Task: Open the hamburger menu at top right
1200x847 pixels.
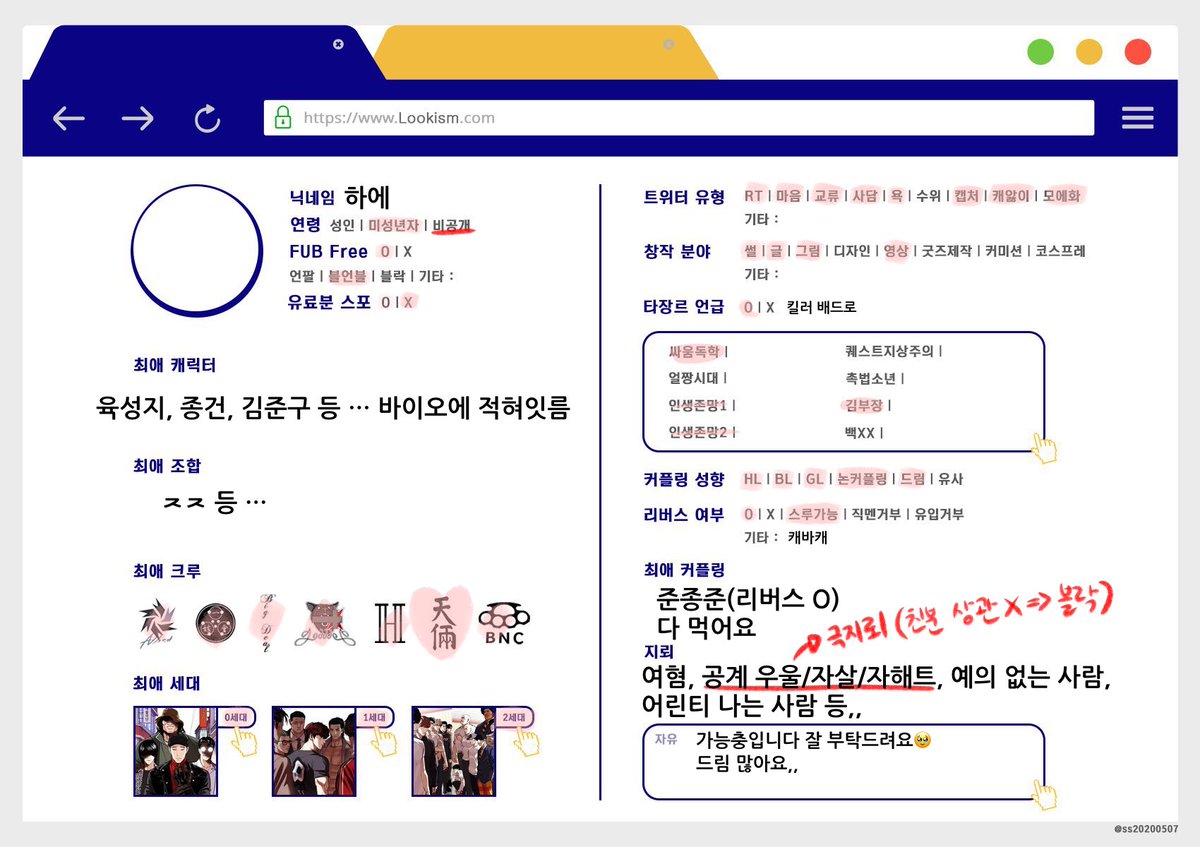Action: click(x=1138, y=117)
